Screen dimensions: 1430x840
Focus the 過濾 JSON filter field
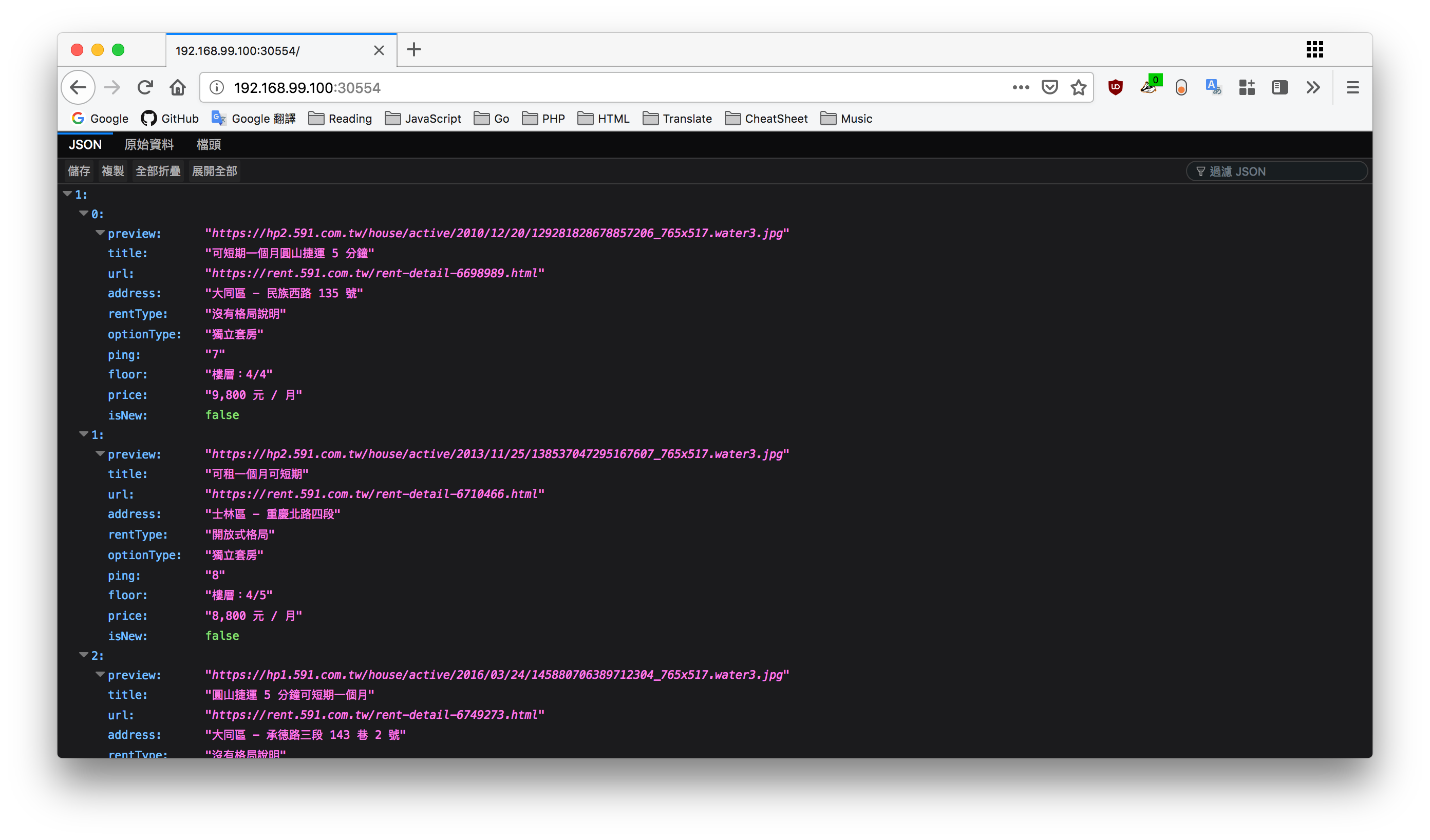point(1277,171)
